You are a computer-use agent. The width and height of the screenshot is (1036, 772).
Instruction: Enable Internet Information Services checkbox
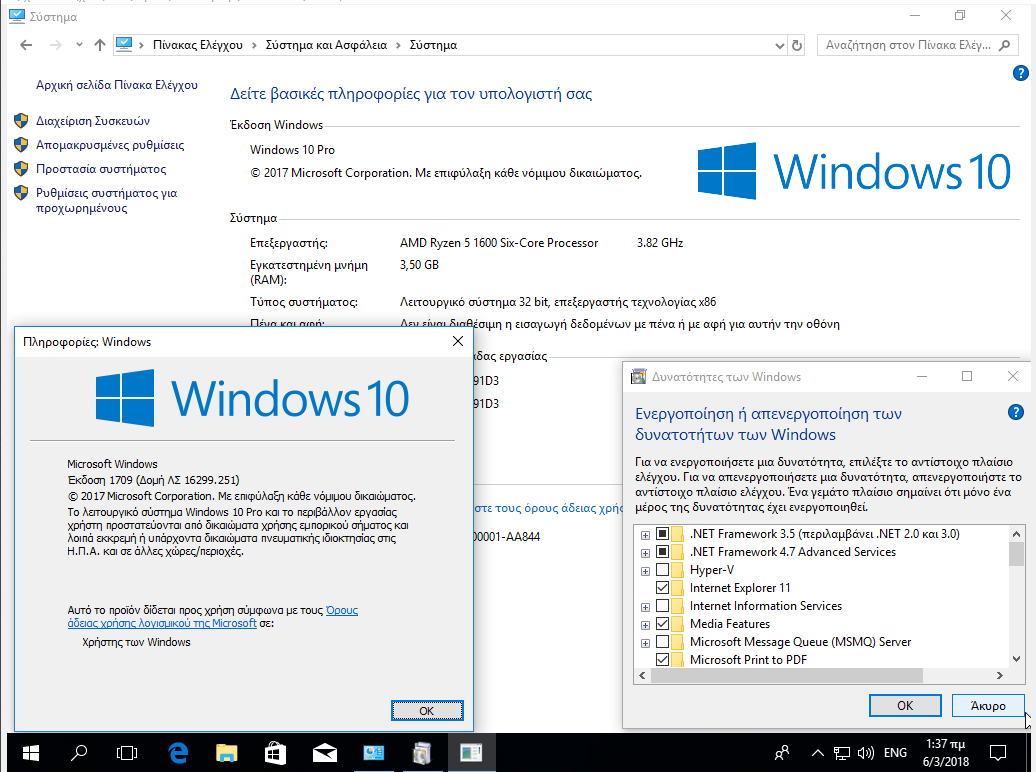[x=662, y=605]
